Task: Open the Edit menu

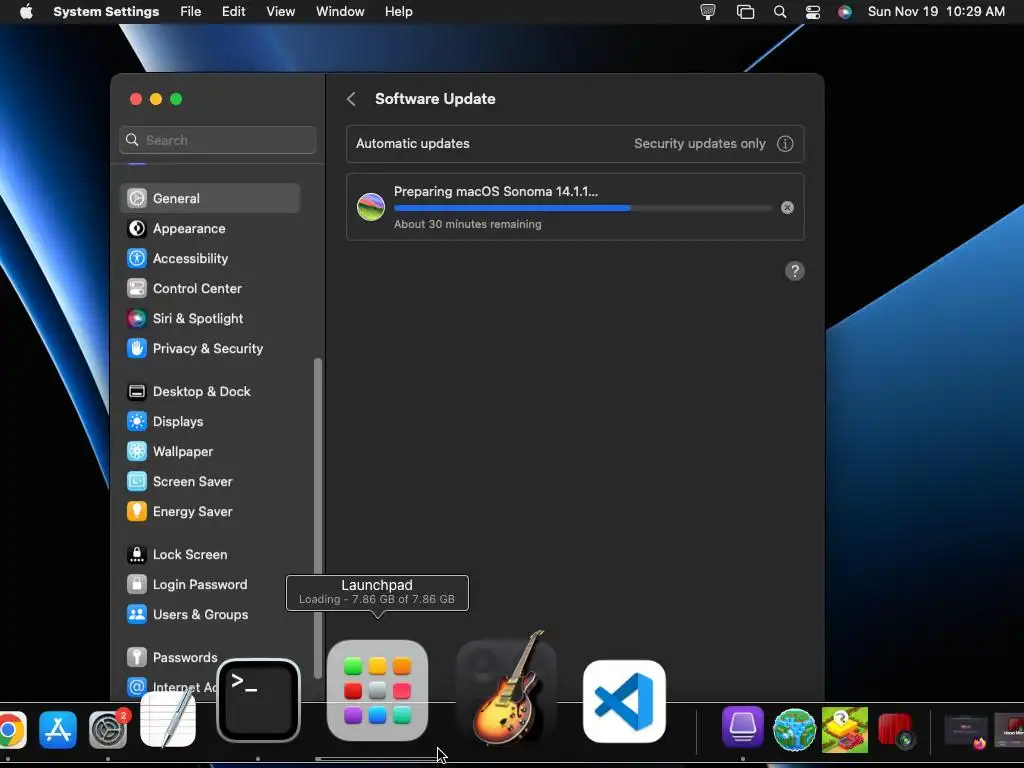Action: [234, 12]
